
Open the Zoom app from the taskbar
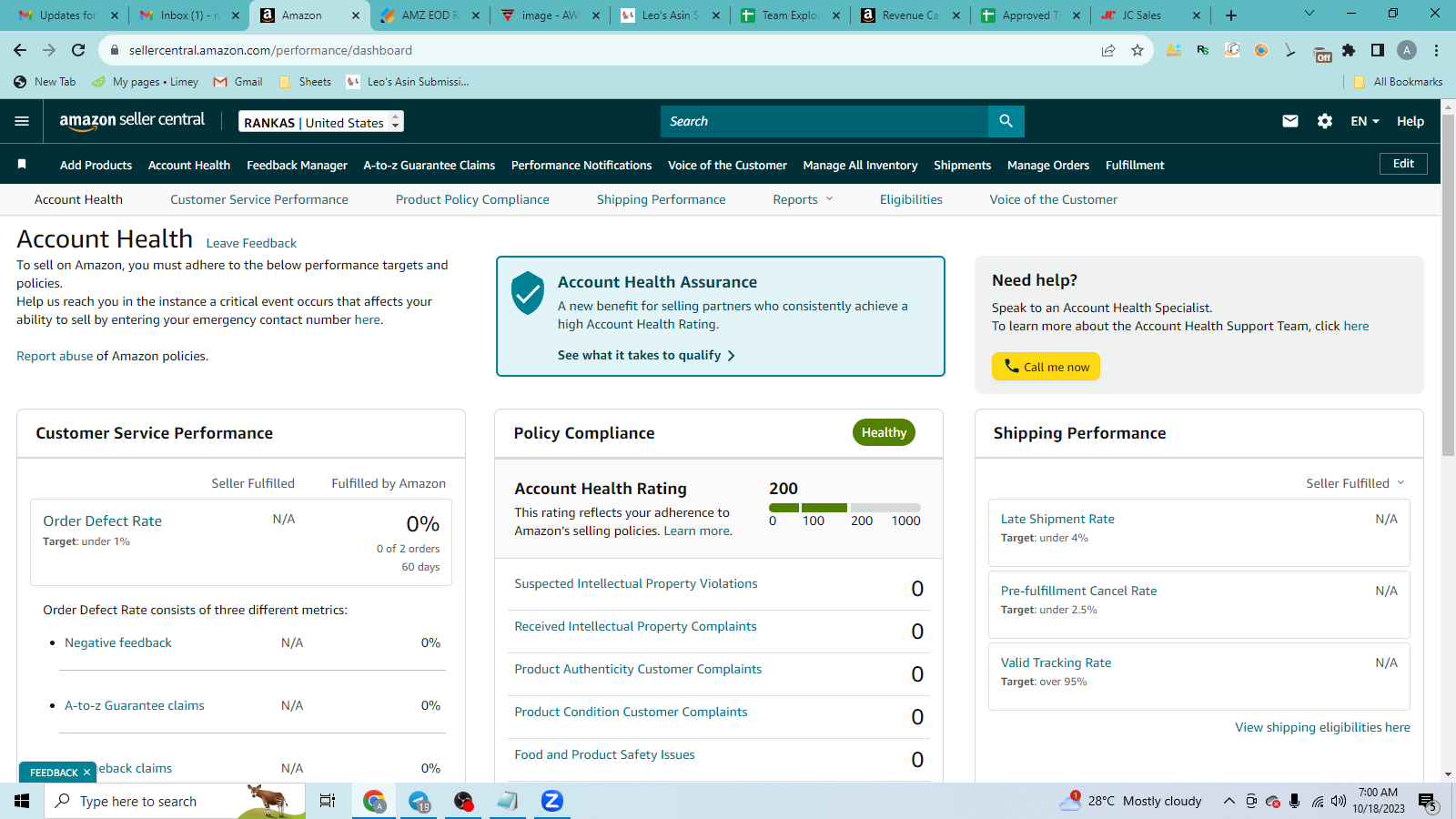click(x=551, y=801)
